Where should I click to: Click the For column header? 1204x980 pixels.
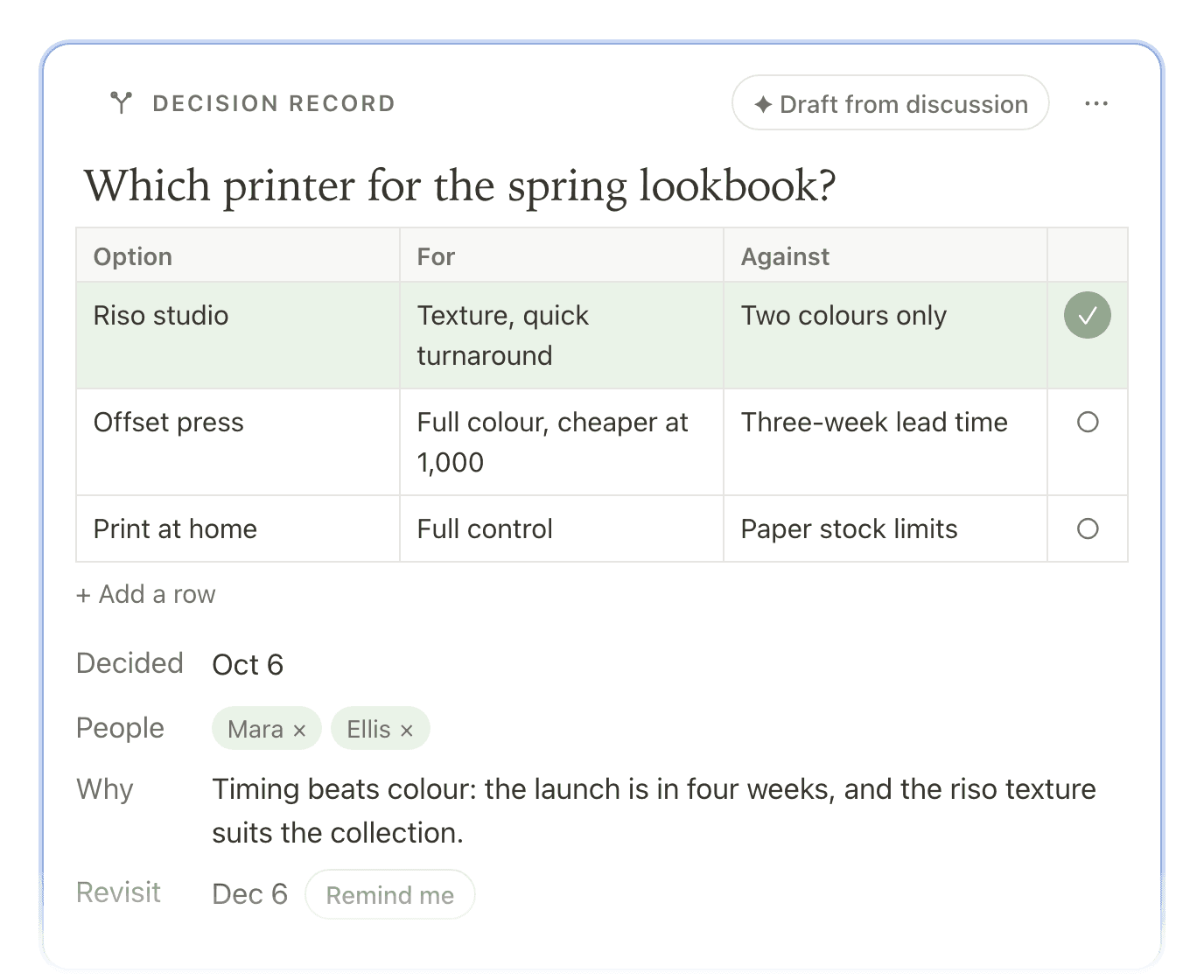562,256
